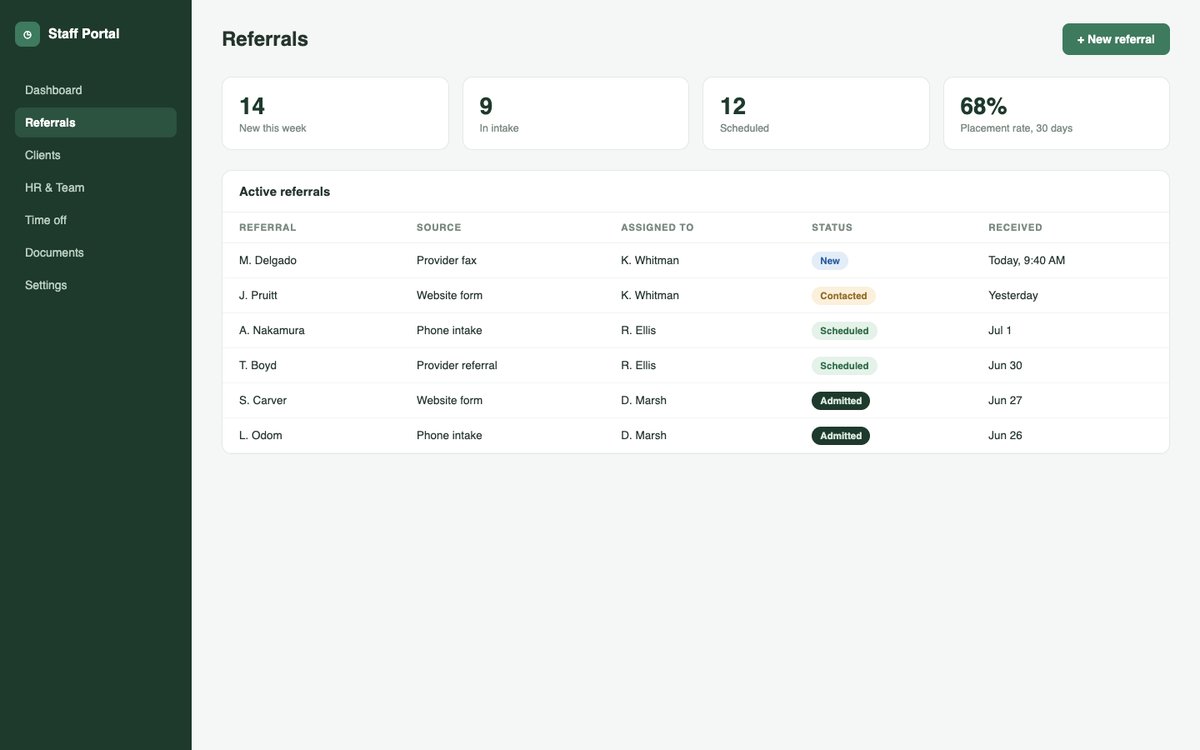The height and width of the screenshot is (750, 1200).
Task: Go to Clients in sidebar
Action: click(x=95, y=155)
